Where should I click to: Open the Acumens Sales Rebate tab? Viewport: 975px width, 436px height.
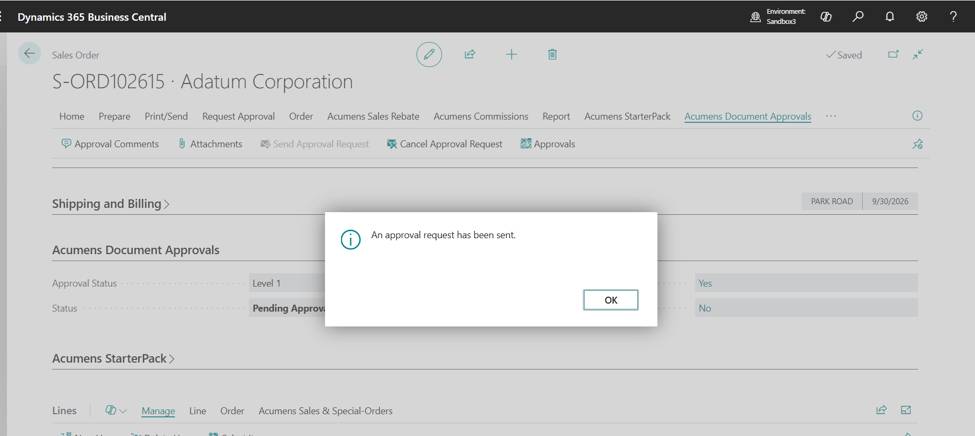(x=373, y=116)
